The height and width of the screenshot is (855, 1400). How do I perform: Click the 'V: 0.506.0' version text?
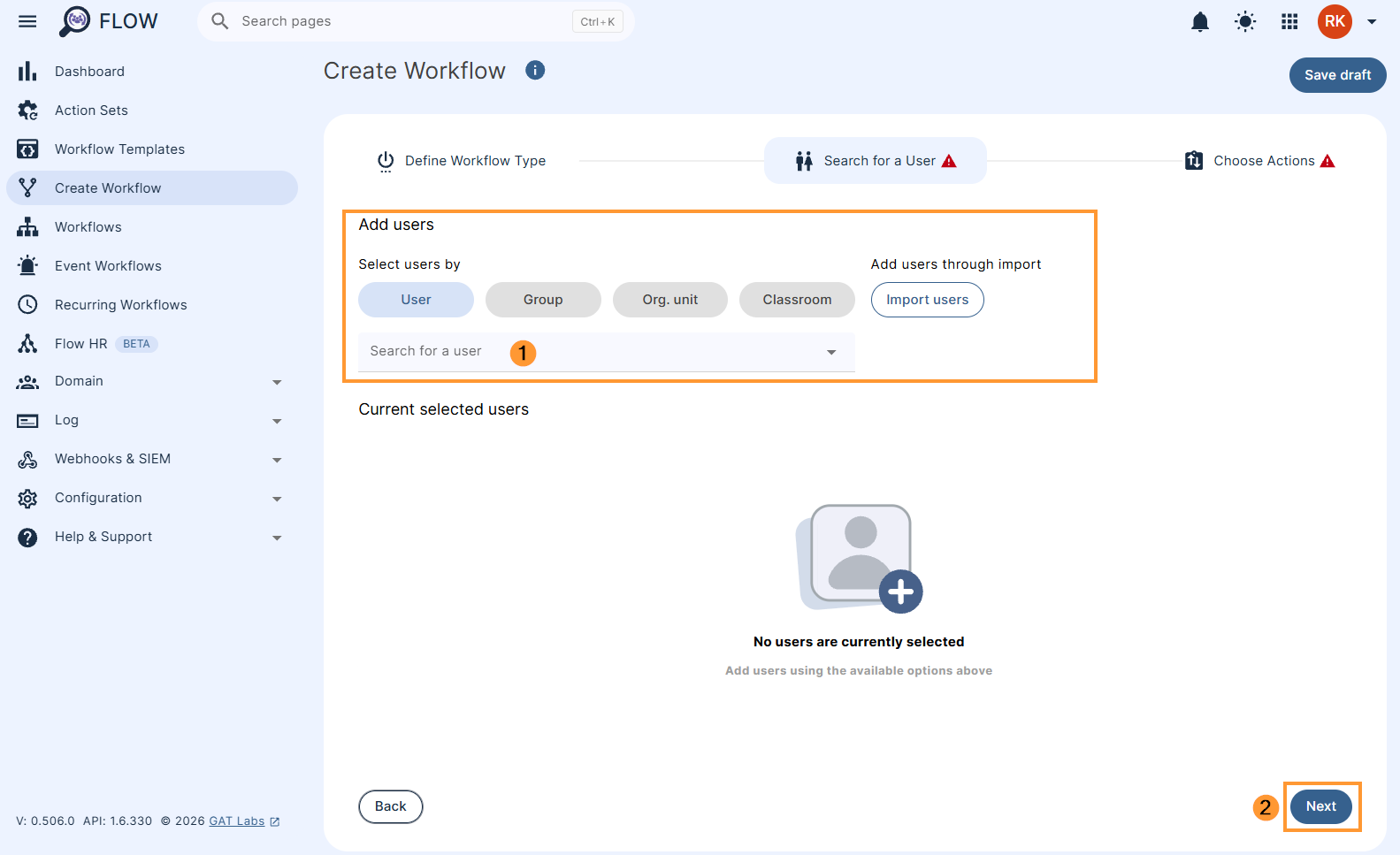pyautogui.click(x=45, y=821)
